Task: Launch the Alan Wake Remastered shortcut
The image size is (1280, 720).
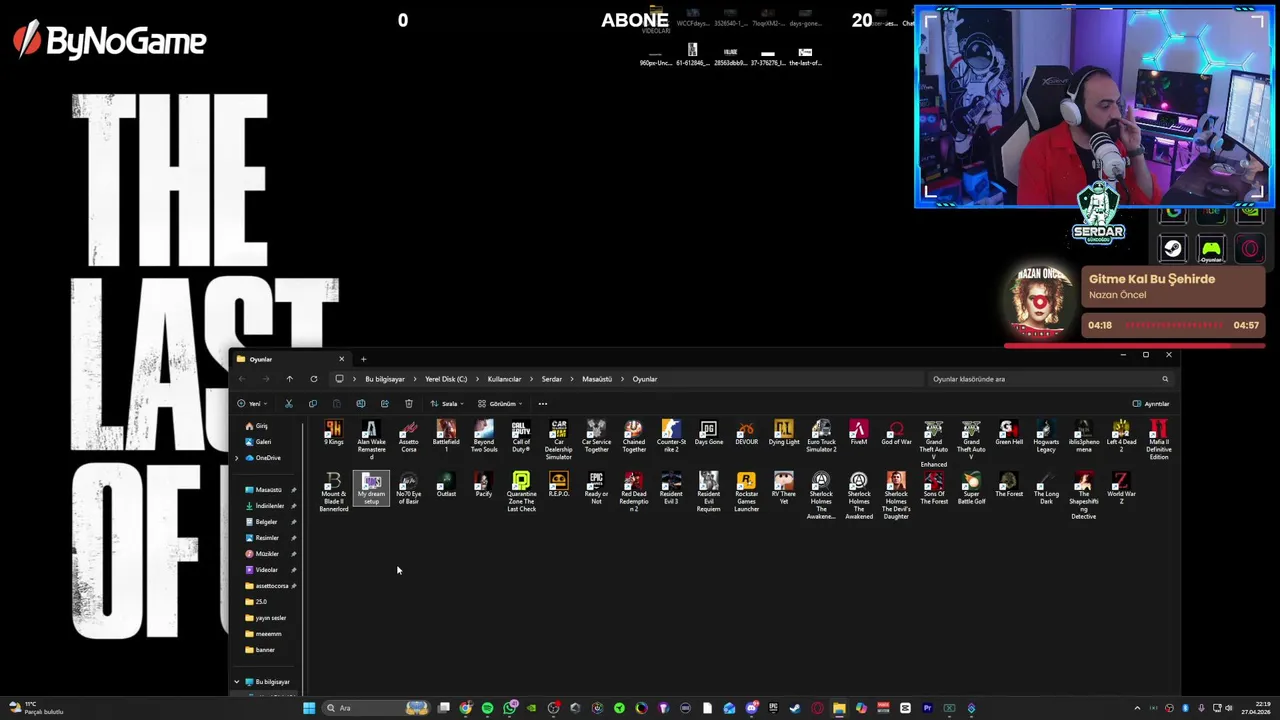Action: tap(371, 440)
